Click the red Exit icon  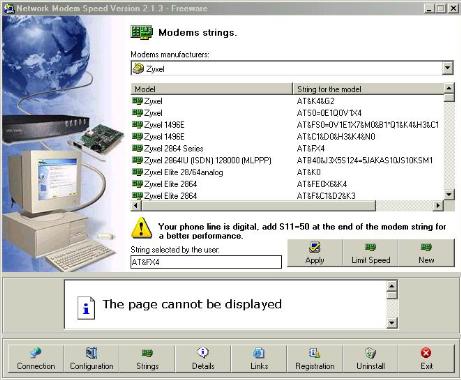[426, 352]
